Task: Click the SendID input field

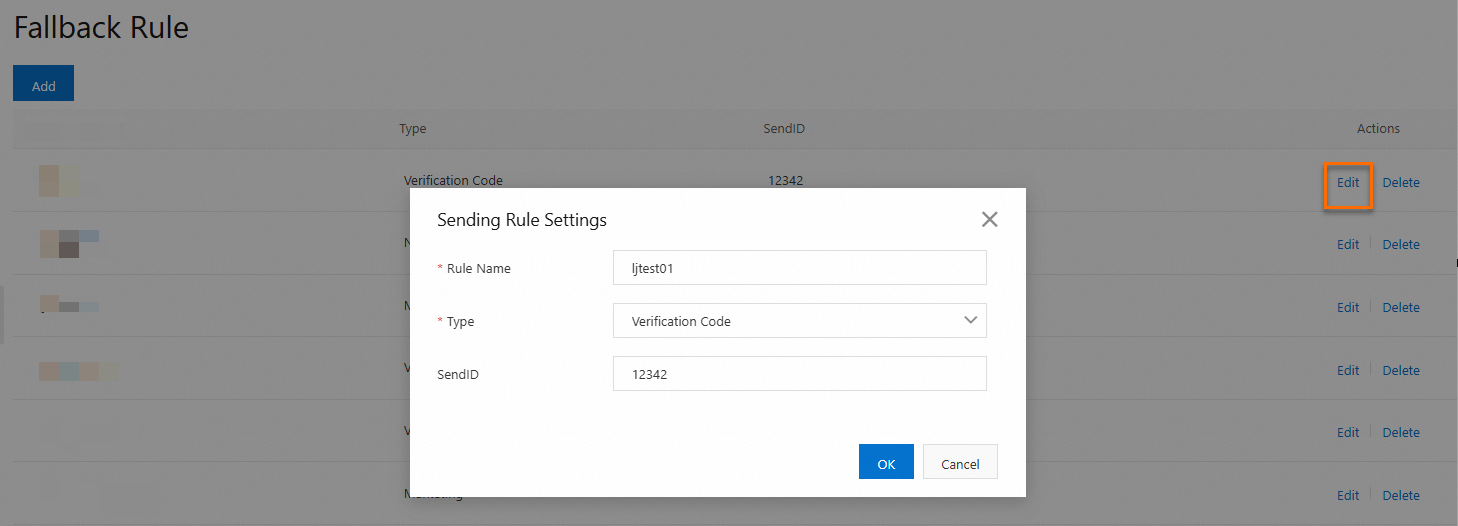Action: click(799, 374)
